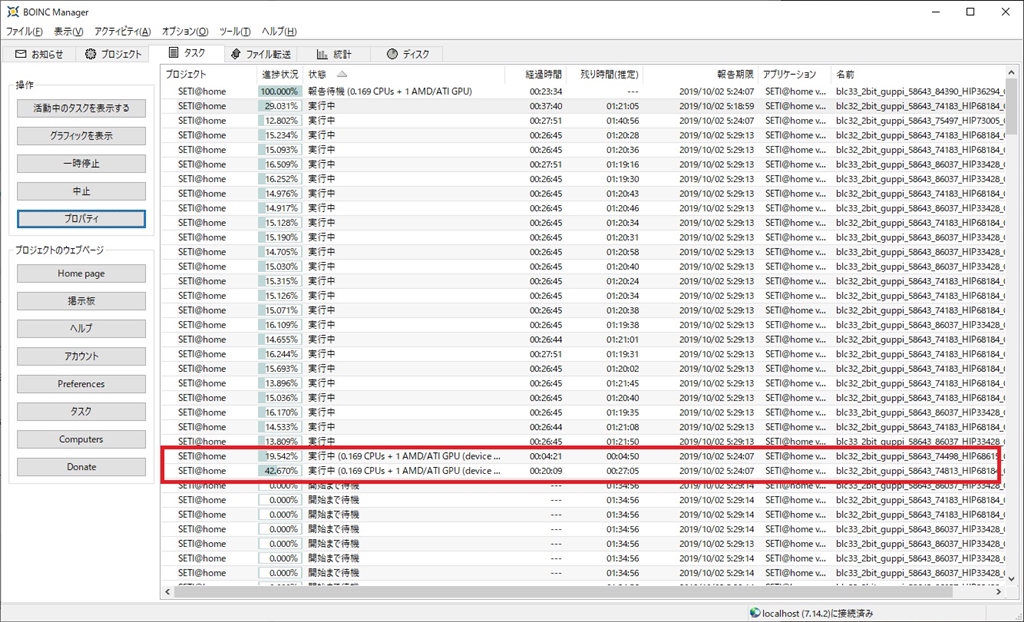Screen dimensions: 1024x622
Task: Switch to the プロジェクト tab
Action: click(113, 54)
